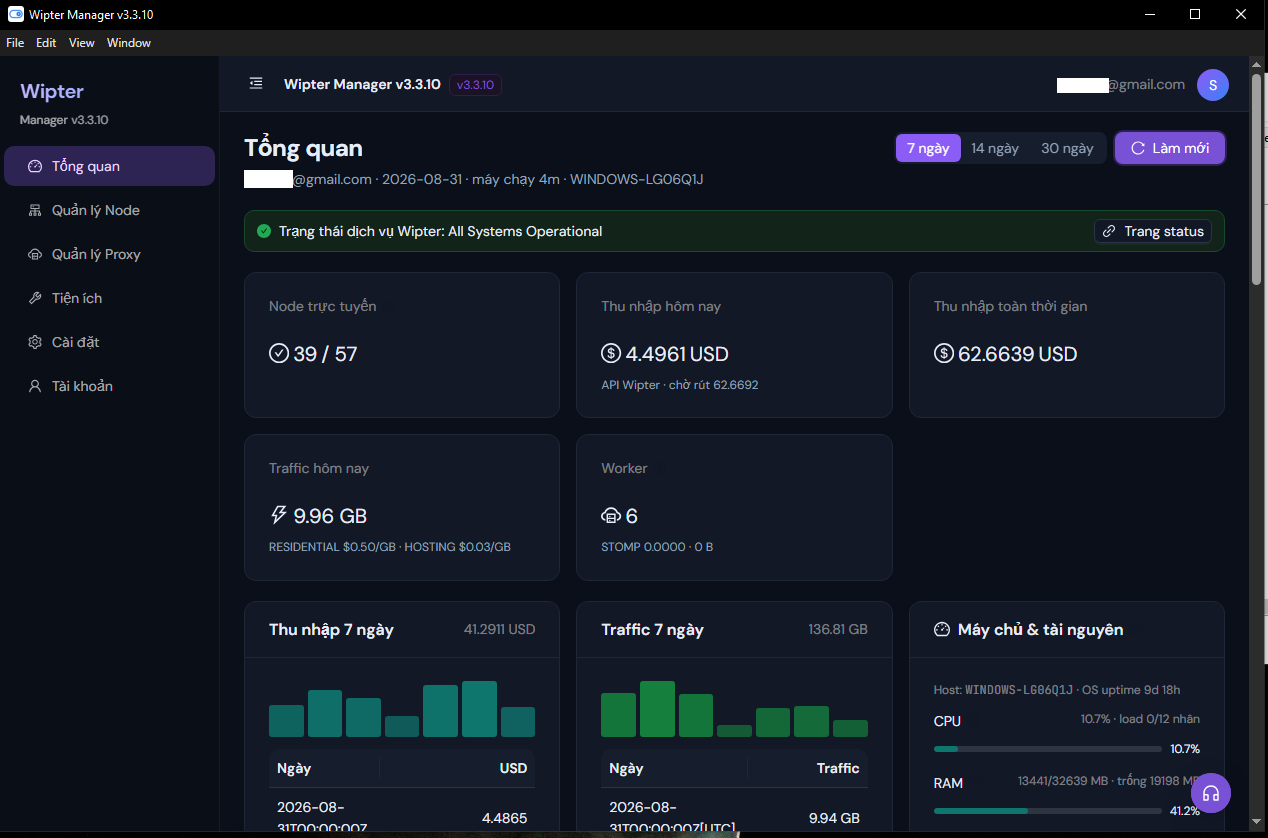Click the CPU usage progress bar
The image size is (1268, 838).
point(1047,748)
